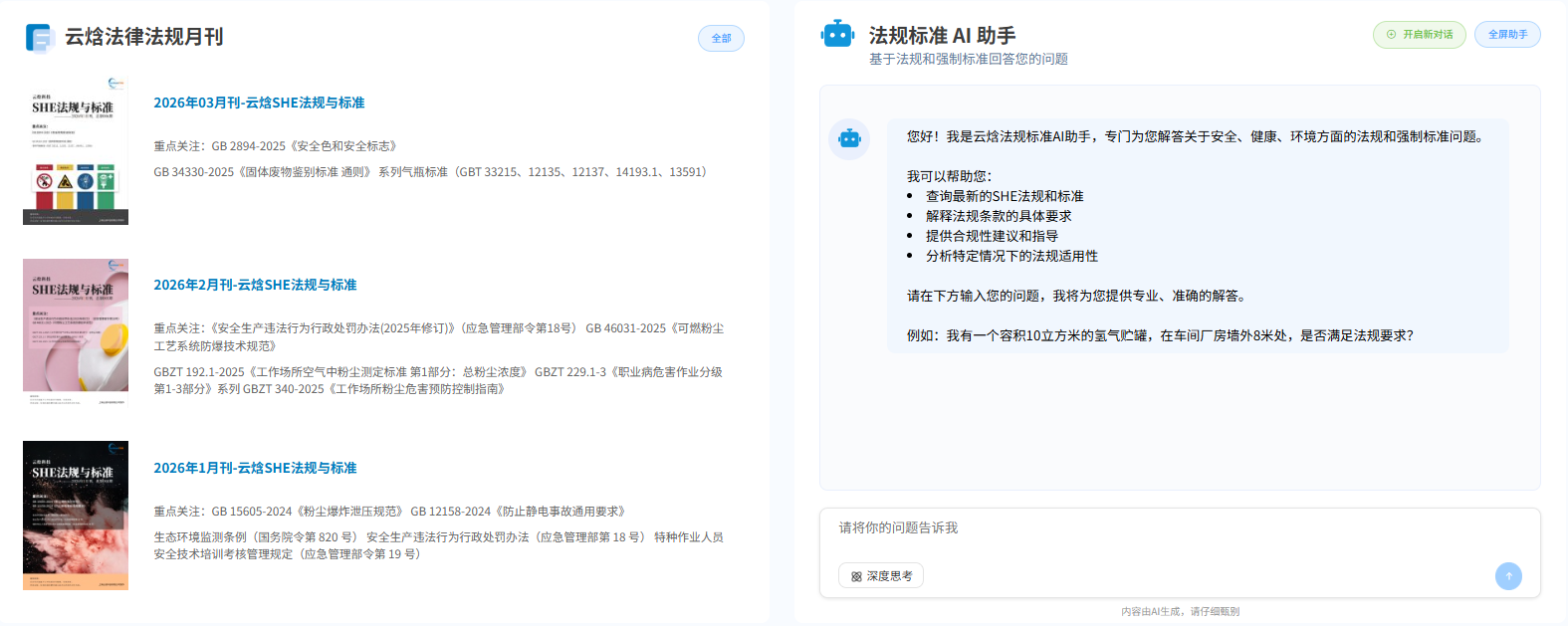Open the 2026年2月刊-云焓SHE法规与标准 link
1568x626 pixels.
[x=255, y=285]
